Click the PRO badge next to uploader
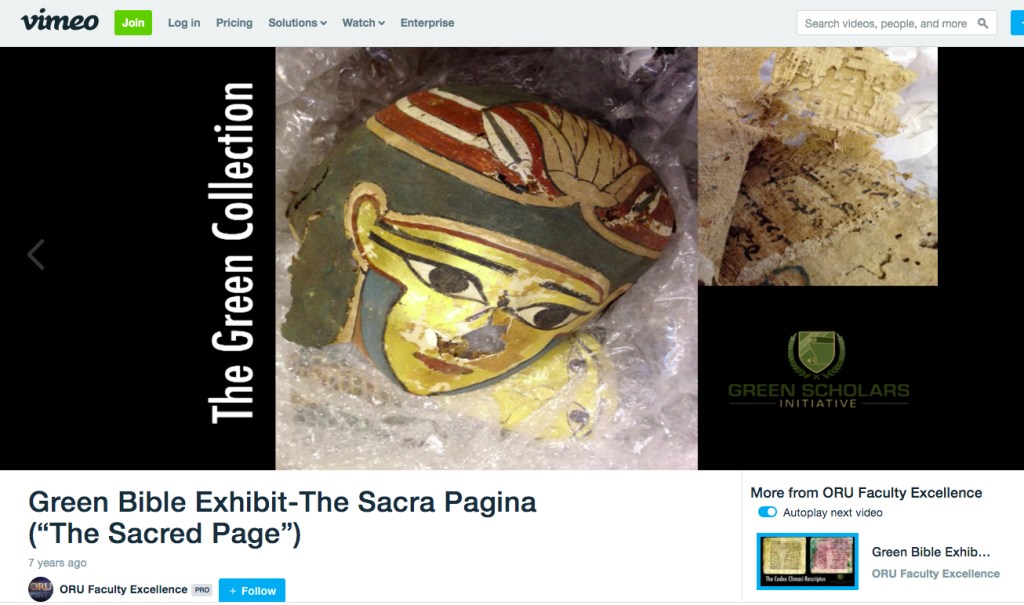Screen dimensions: 1024x605 (x=202, y=590)
